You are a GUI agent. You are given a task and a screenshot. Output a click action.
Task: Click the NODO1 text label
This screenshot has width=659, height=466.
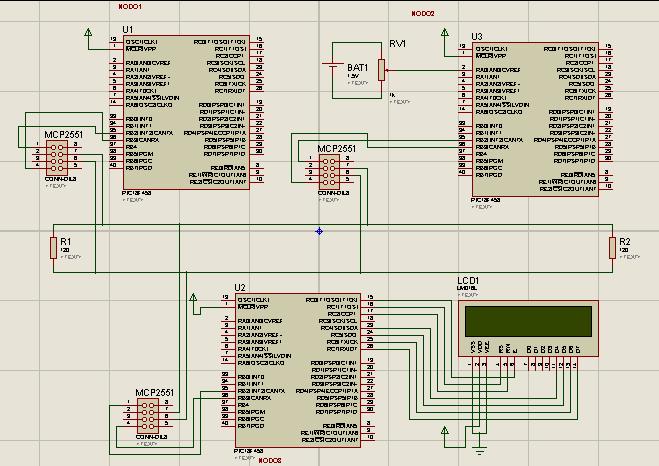tap(129, 6)
